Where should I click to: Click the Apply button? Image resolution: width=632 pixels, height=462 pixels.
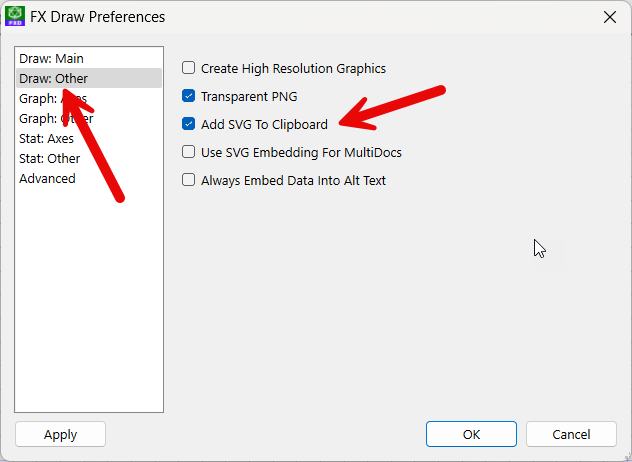pyautogui.click(x=60, y=434)
